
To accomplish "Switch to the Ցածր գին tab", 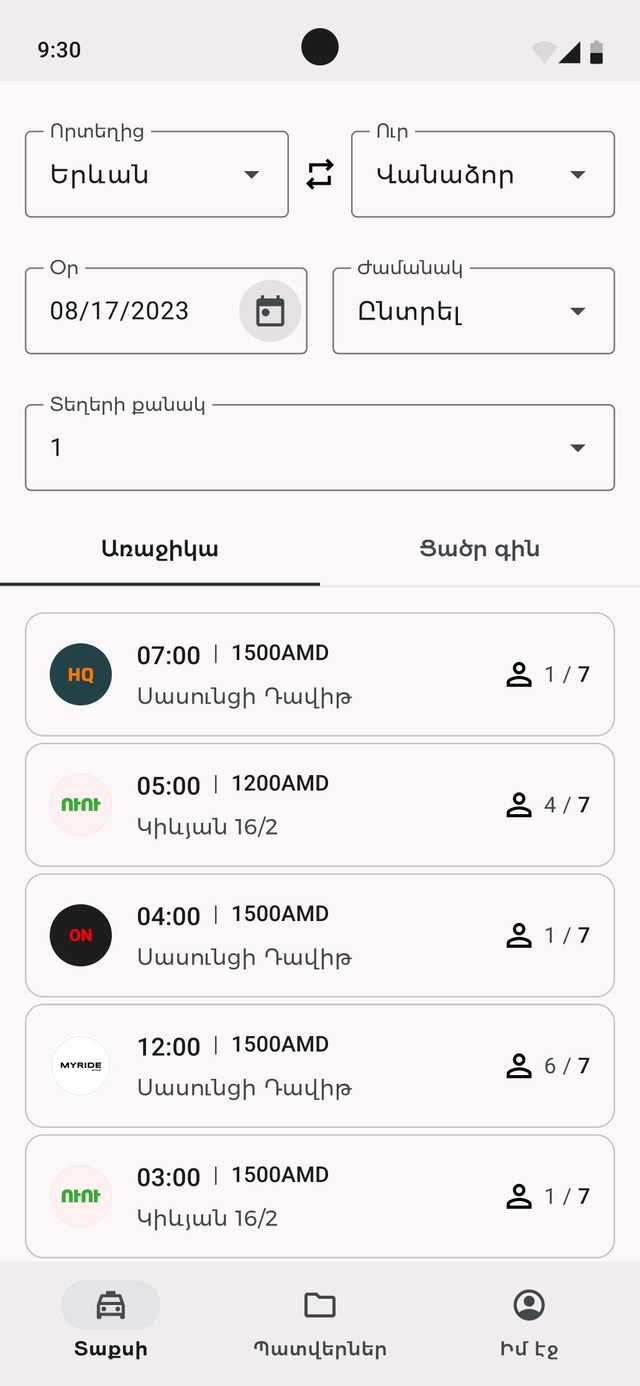I will tap(480, 549).
